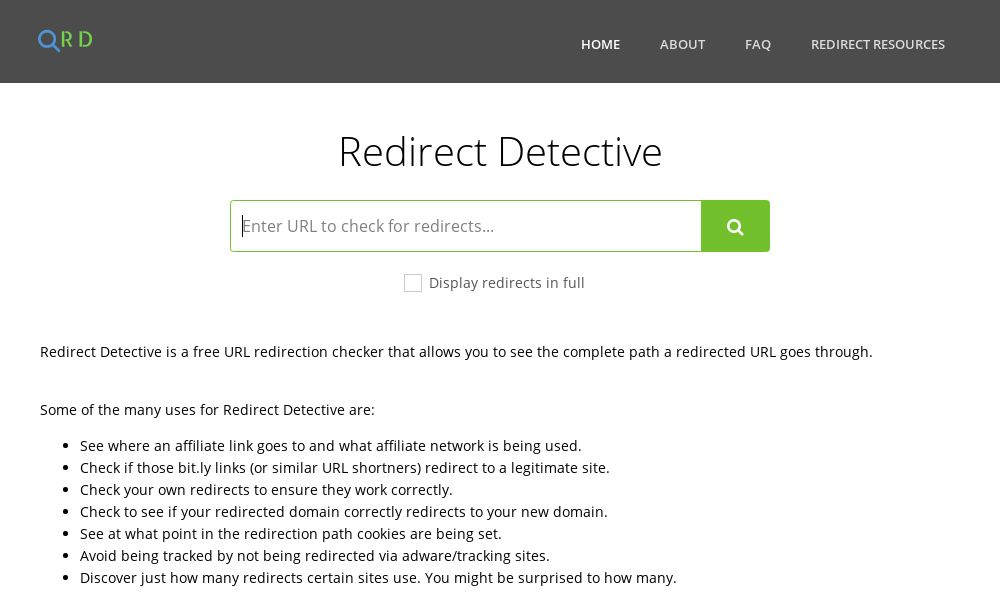Open the FAQ page

tap(758, 44)
